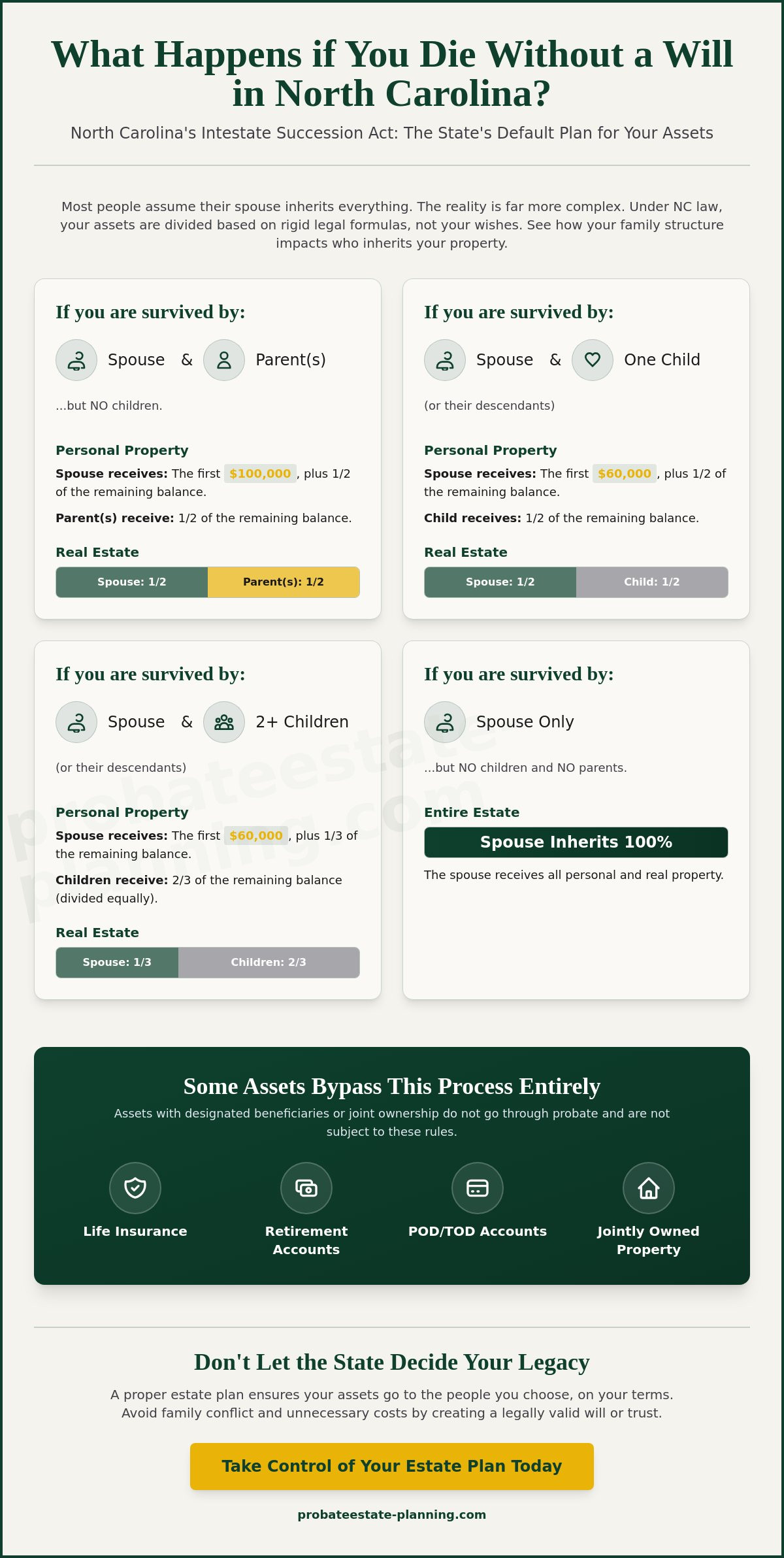Click the spouse icon in Spouse Only card

click(445, 722)
